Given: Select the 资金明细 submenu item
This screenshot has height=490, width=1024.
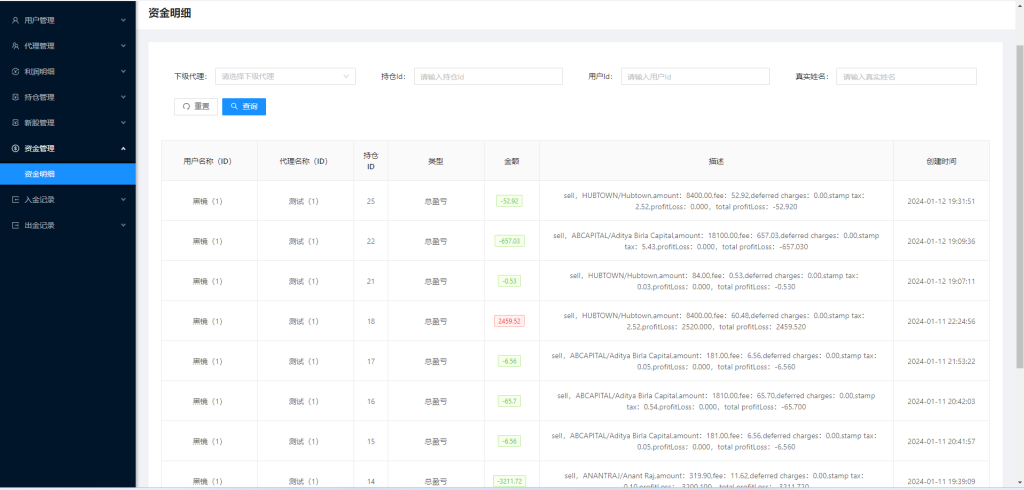Looking at the screenshot, I should (40, 174).
